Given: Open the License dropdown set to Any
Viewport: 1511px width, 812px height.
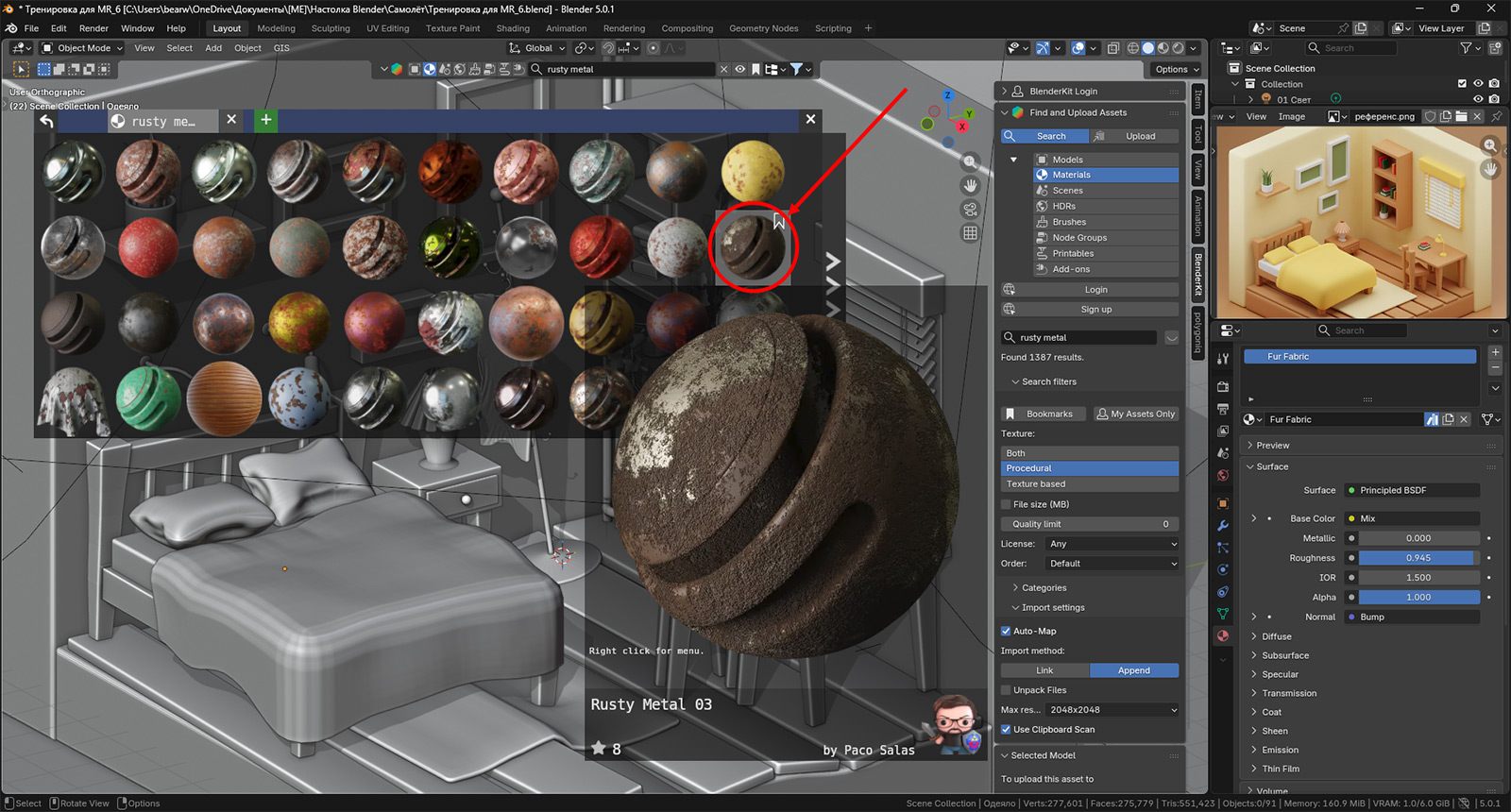Looking at the screenshot, I should (1112, 544).
